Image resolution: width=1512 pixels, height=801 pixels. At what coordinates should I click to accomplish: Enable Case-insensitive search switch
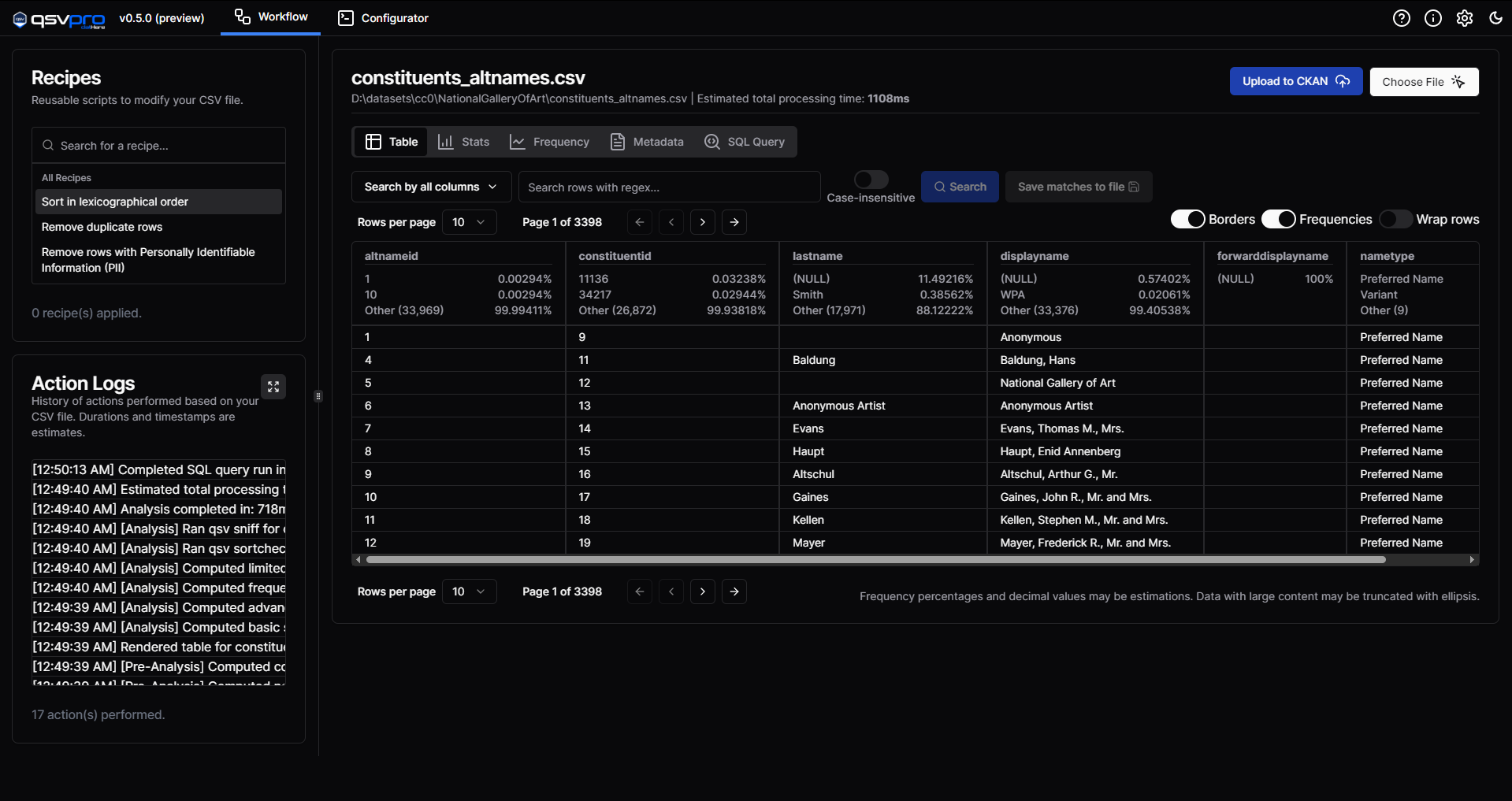tap(871, 180)
